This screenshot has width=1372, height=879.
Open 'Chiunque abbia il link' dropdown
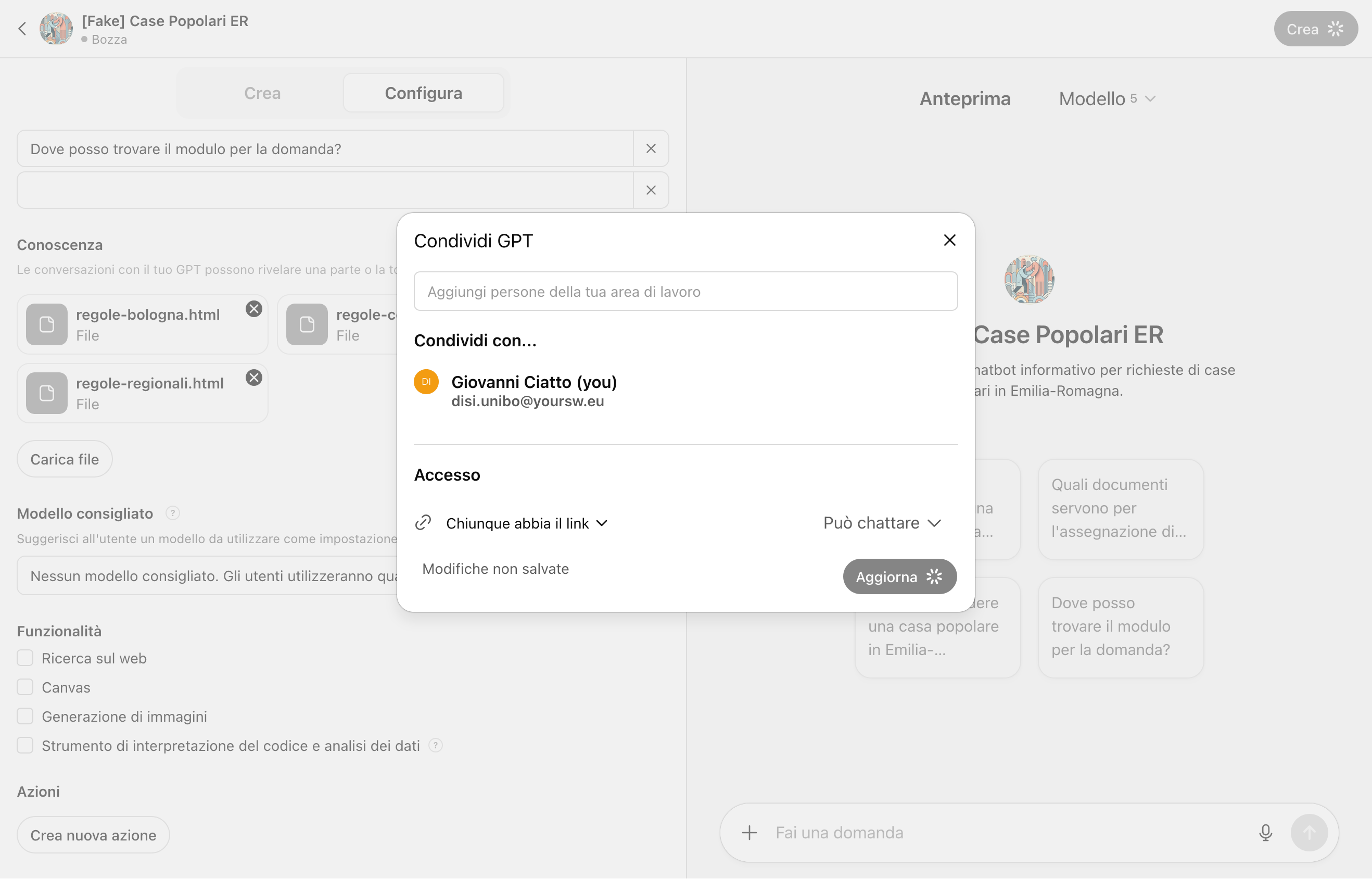[x=526, y=523]
